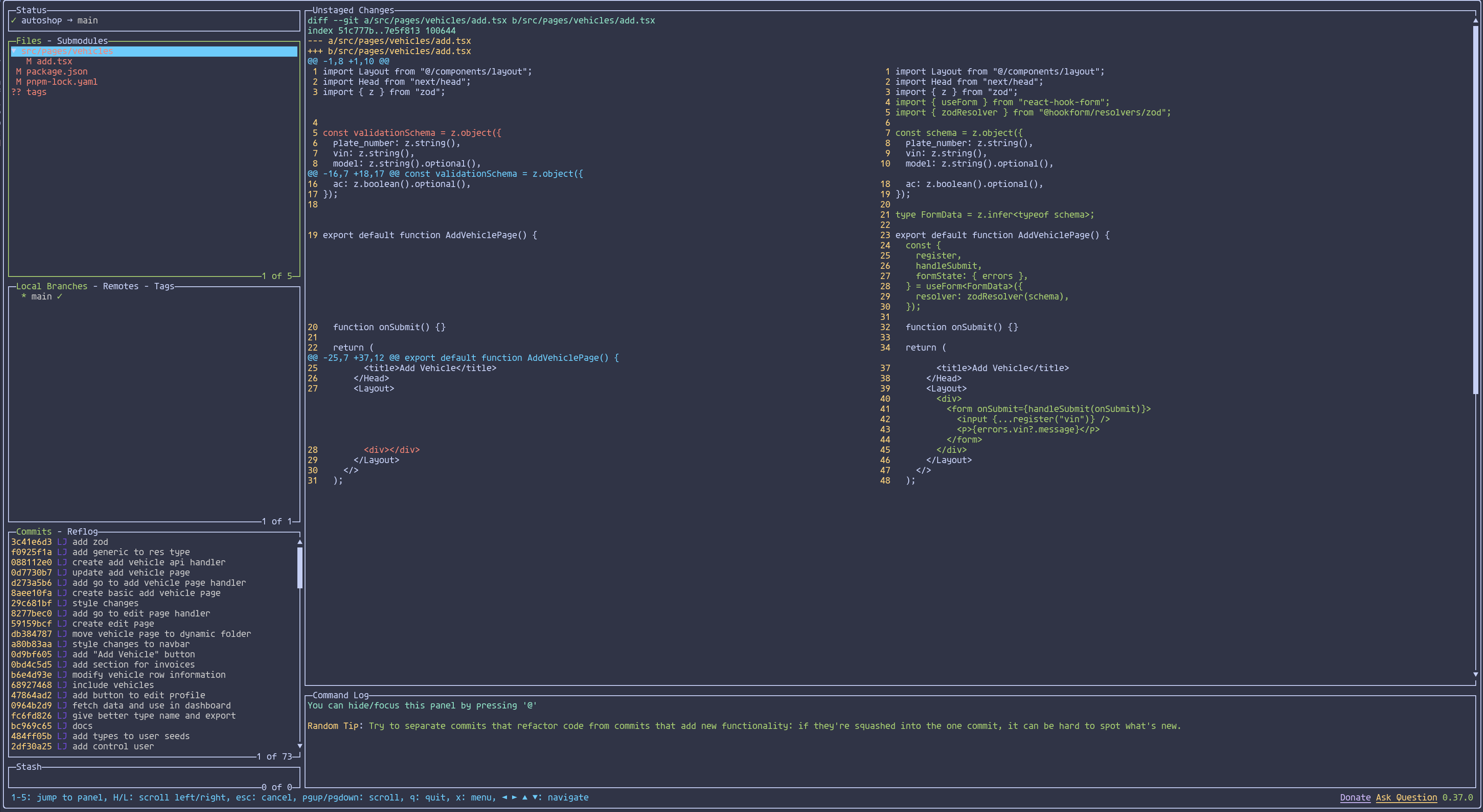Click the diff panel scroll-up arrow
The height and width of the screenshot is (812, 1483).
pos(1475,21)
